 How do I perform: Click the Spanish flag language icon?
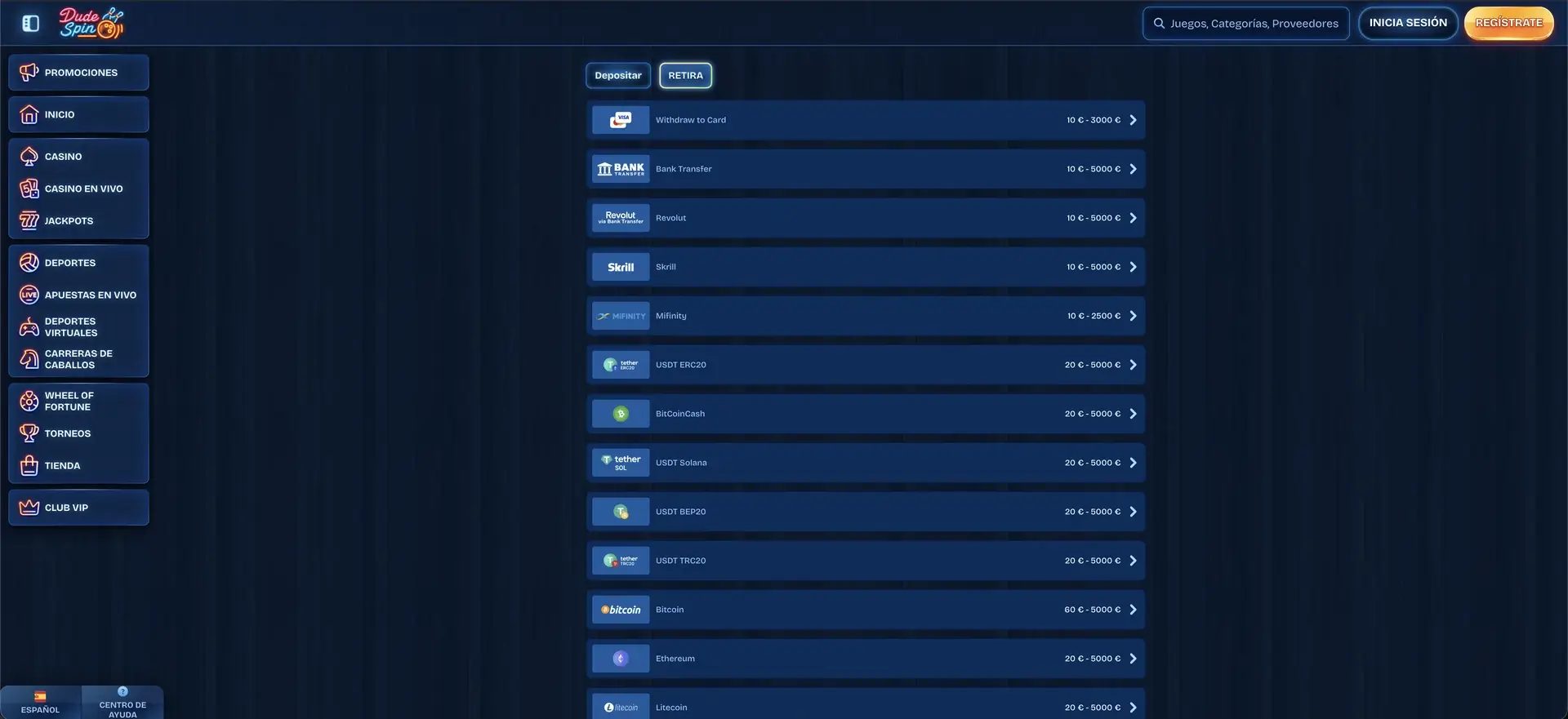tap(40, 696)
